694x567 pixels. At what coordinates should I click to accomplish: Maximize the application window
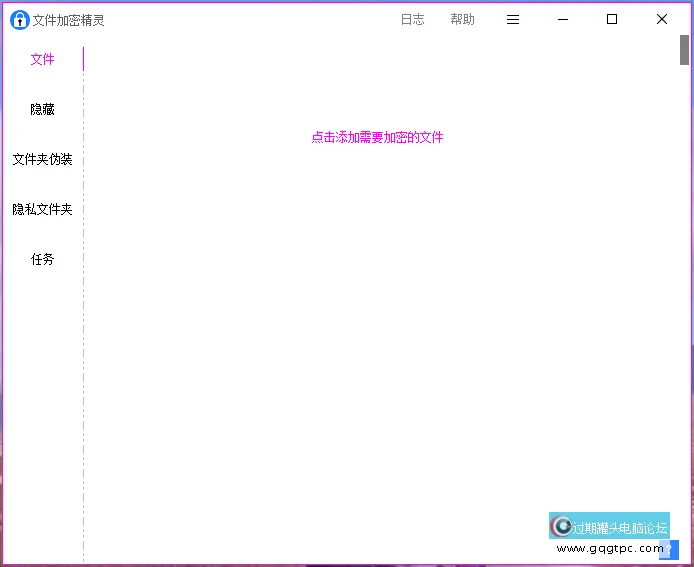coord(612,20)
